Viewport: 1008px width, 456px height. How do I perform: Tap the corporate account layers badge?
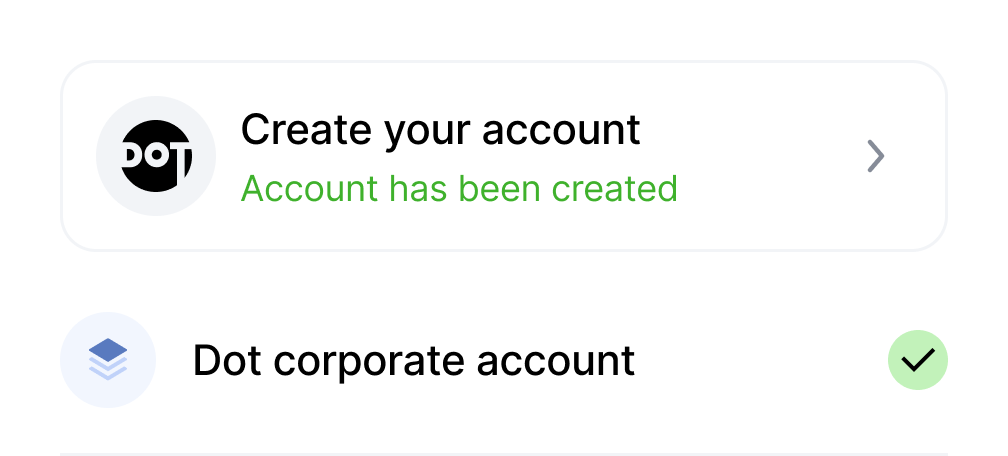pyautogui.click(x=108, y=360)
